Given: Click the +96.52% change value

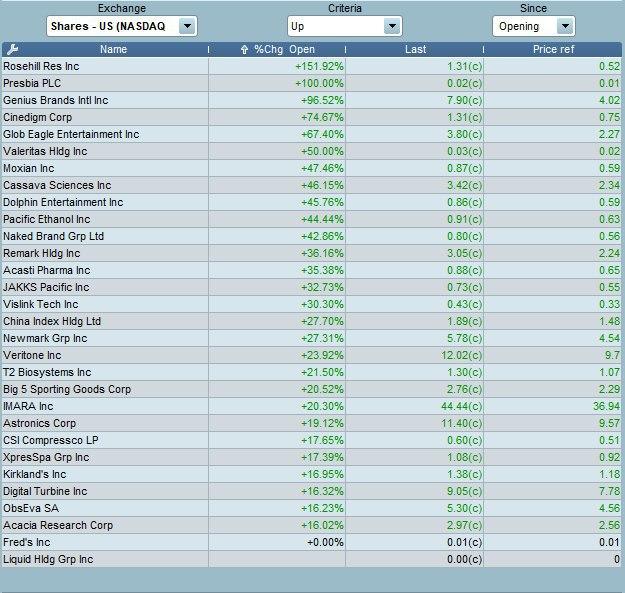Looking at the screenshot, I should pos(322,100).
